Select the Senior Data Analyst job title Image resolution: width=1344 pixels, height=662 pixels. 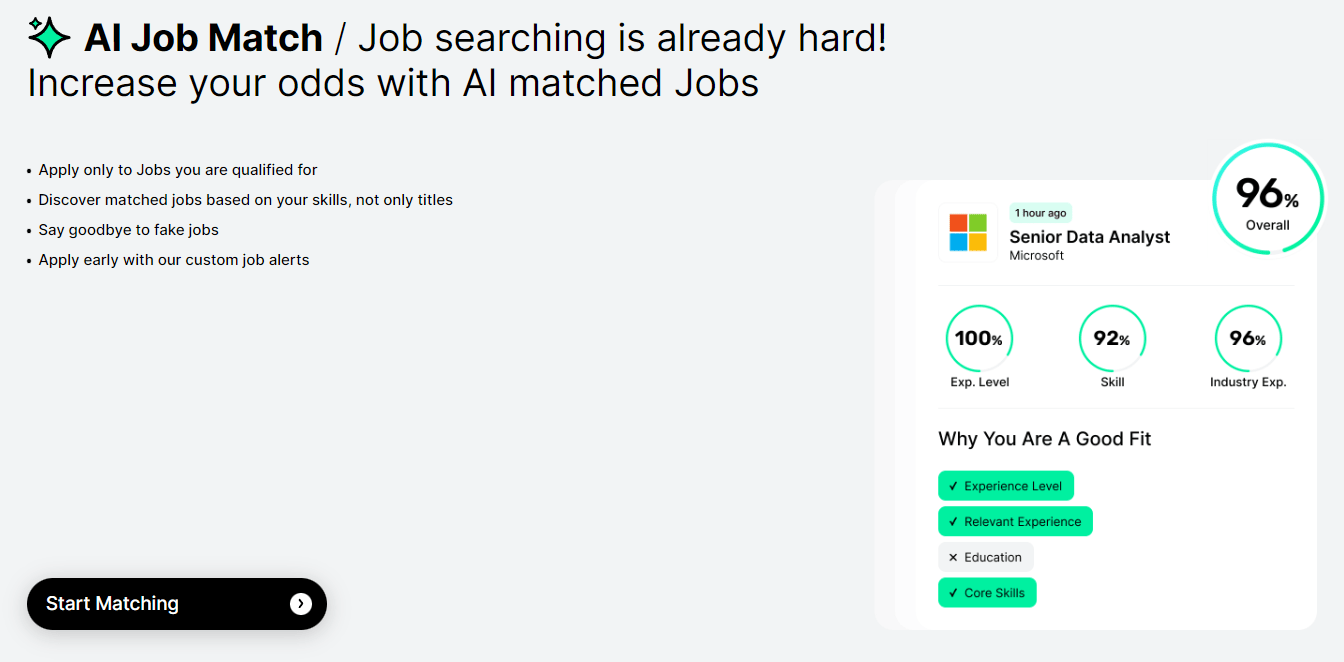1089,237
